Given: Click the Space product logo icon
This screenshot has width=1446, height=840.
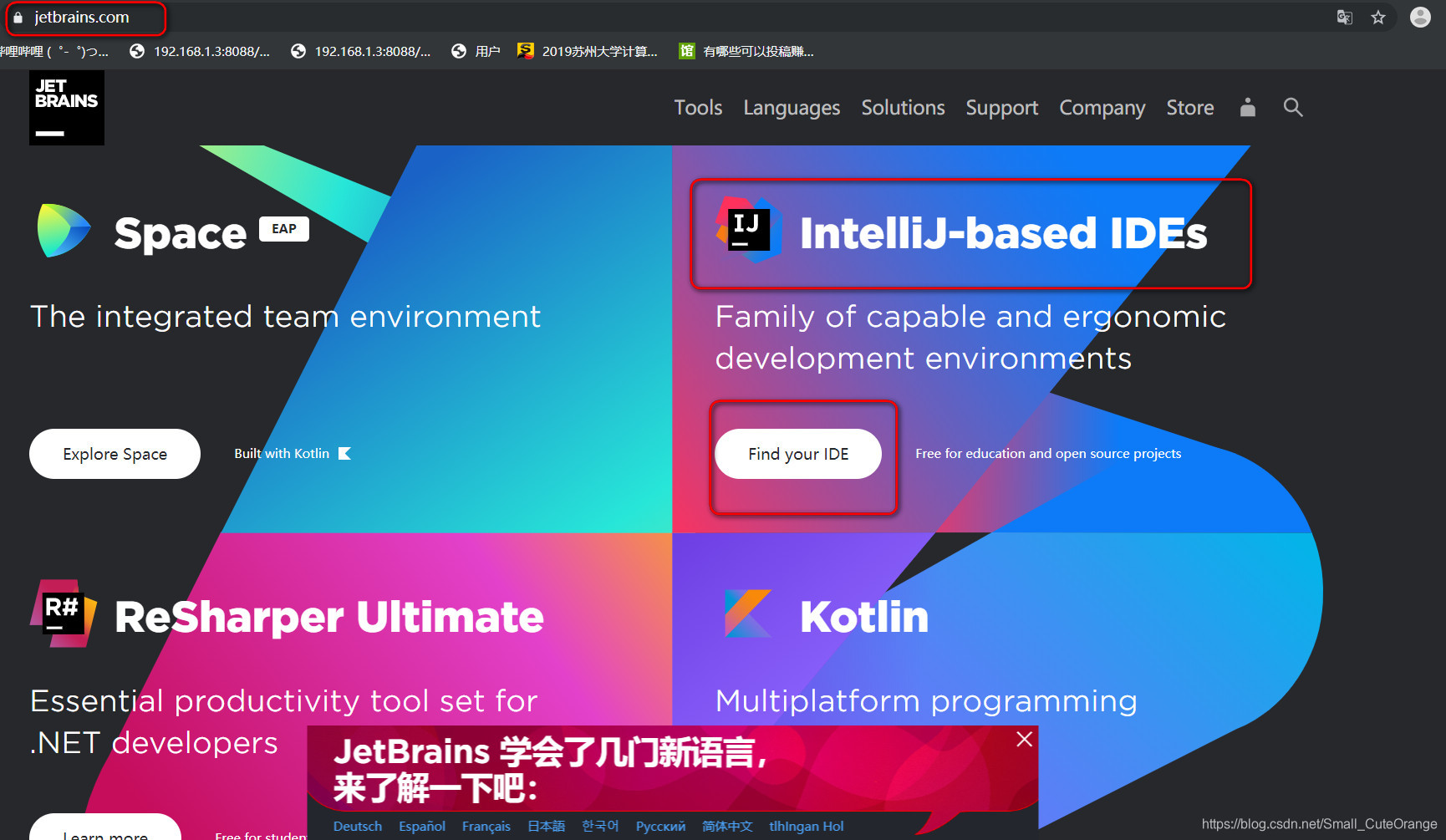Looking at the screenshot, I should coord(64,231).
